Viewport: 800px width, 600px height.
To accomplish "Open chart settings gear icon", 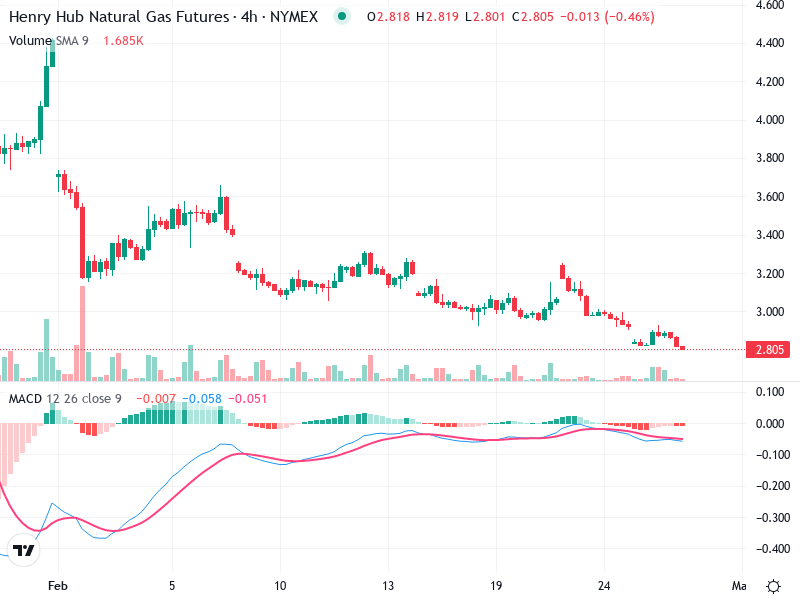I will pyautogui.click(x=773, y=585).
